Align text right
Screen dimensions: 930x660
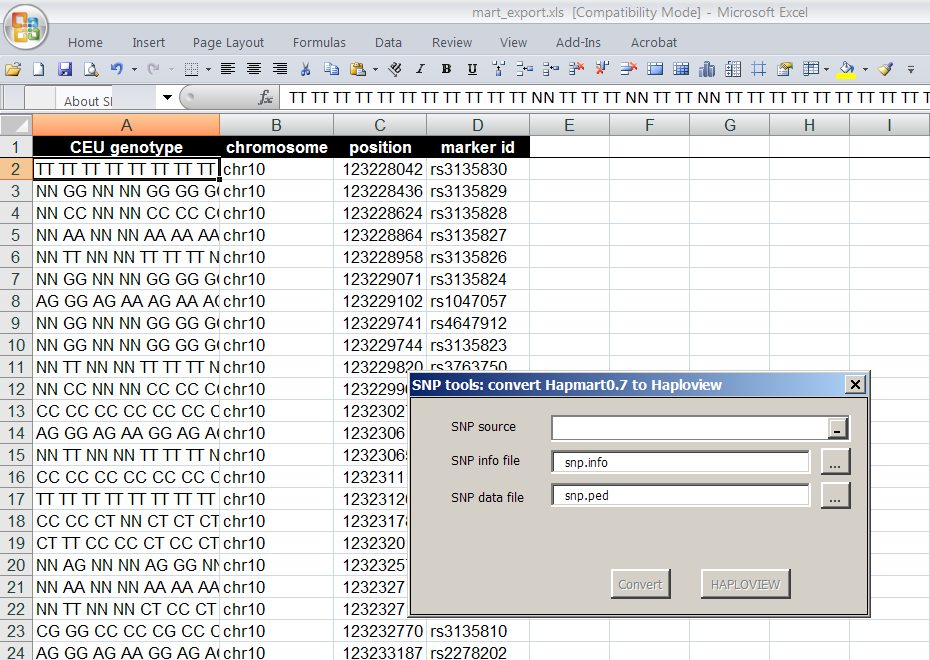(280, 69)
